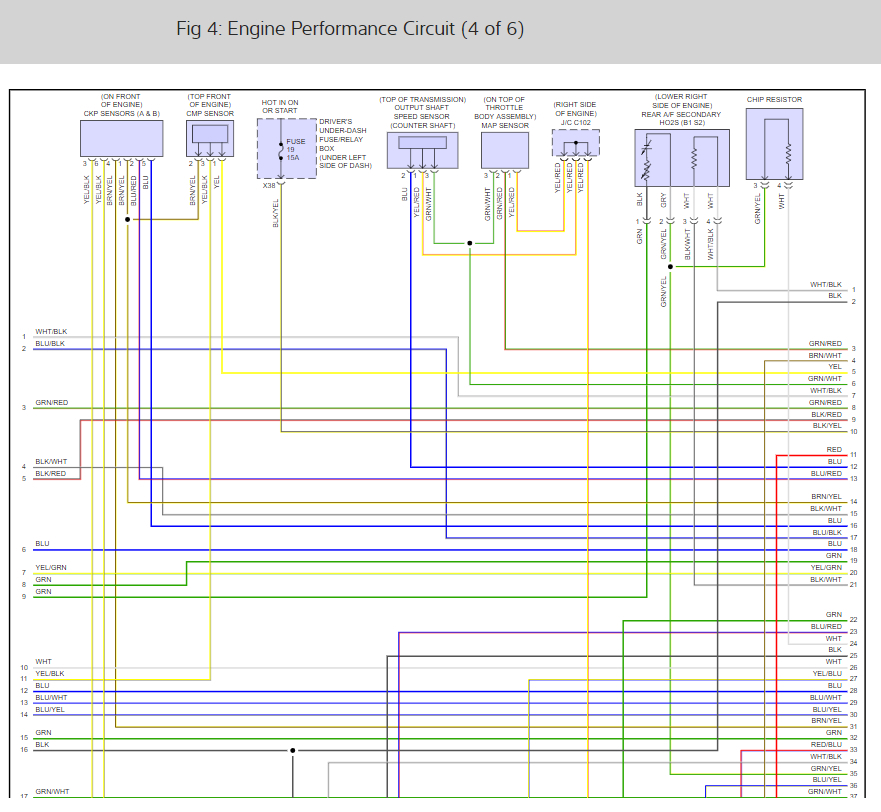Click the splice dot on the BLK wire from pin 16
This screenshot has width=881, height=812.
293,750
